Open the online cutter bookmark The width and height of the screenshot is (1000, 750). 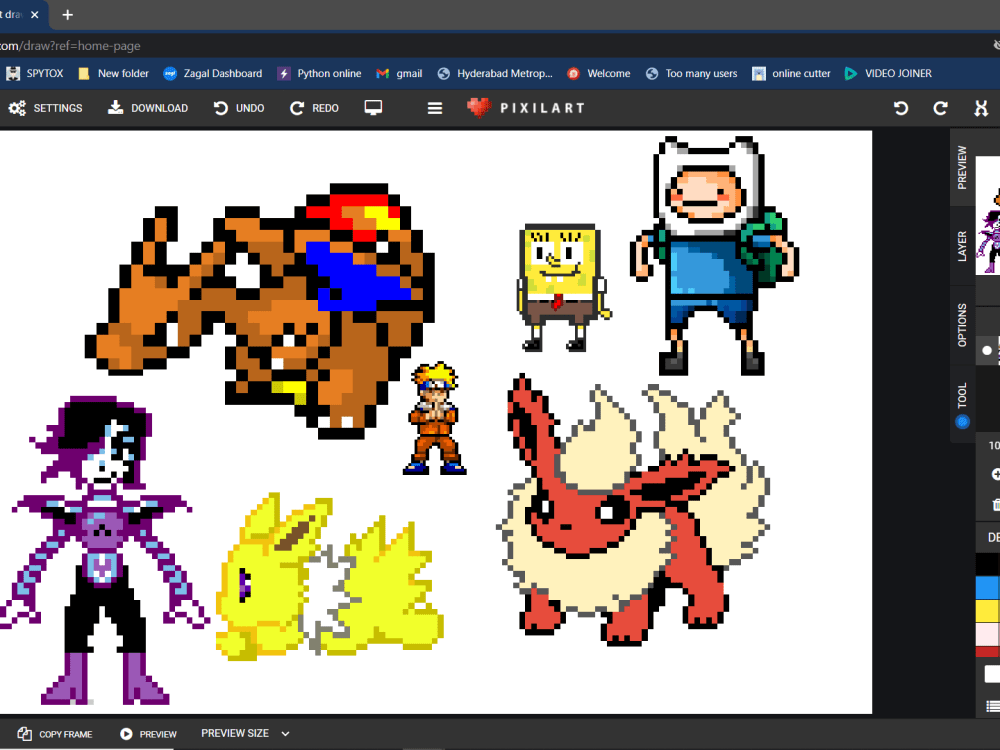pyautogui.click(x=791, y=73)
